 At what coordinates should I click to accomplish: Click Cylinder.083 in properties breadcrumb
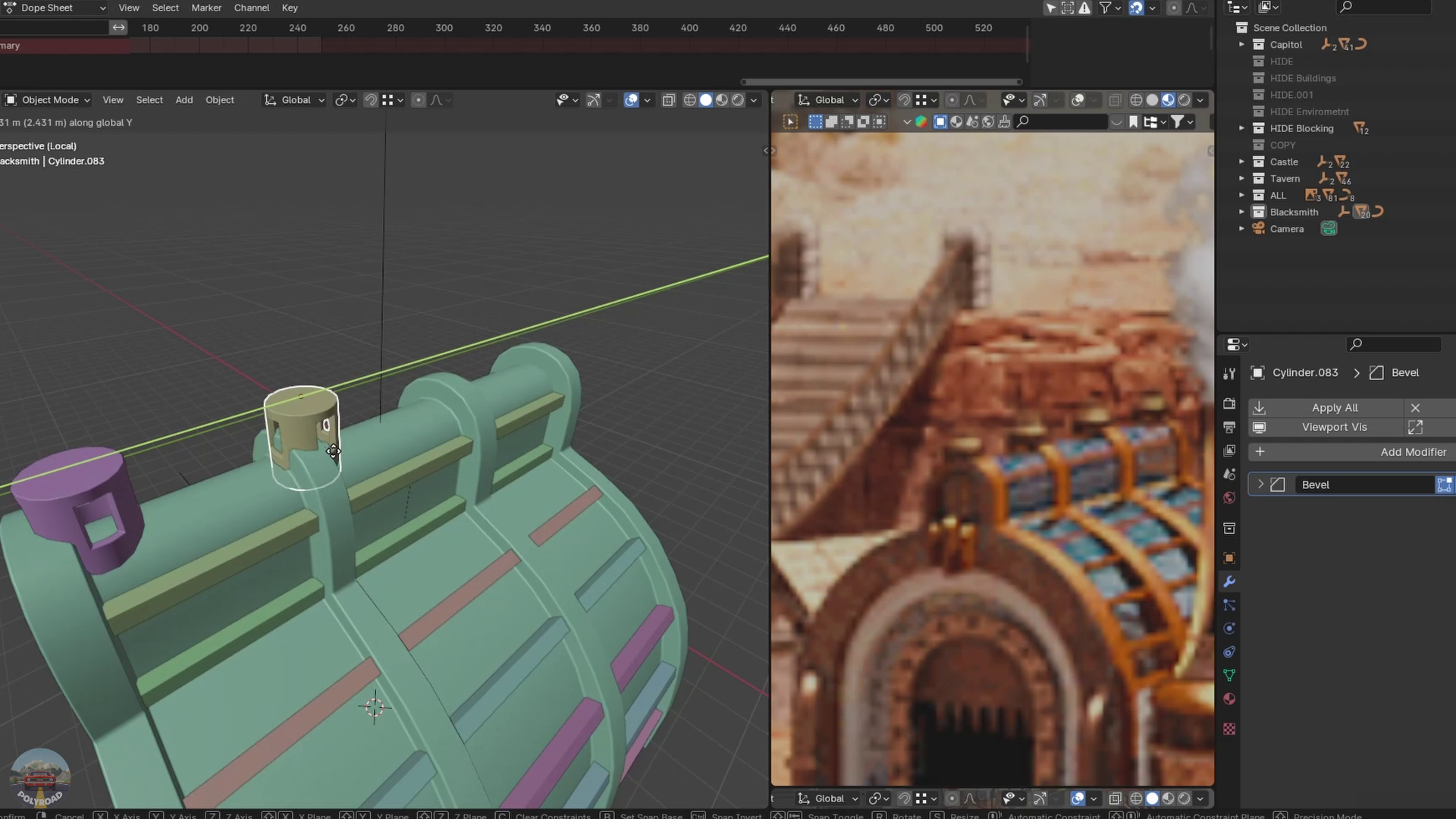(x=1304, y=372)
